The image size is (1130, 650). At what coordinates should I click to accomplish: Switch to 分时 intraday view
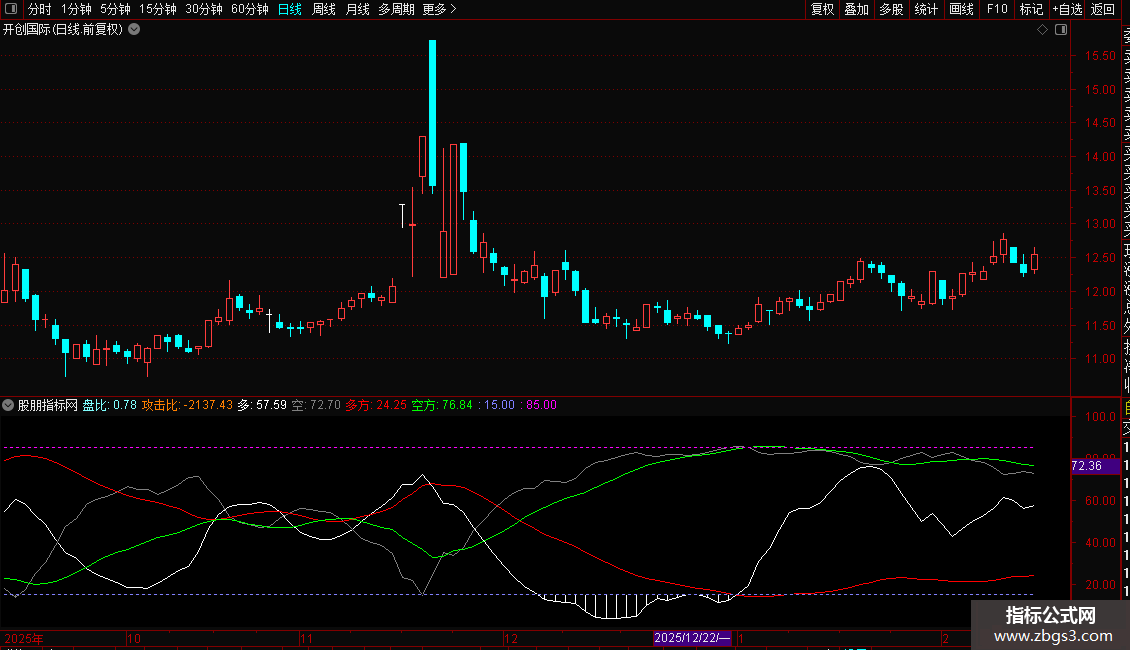[40, 9]
